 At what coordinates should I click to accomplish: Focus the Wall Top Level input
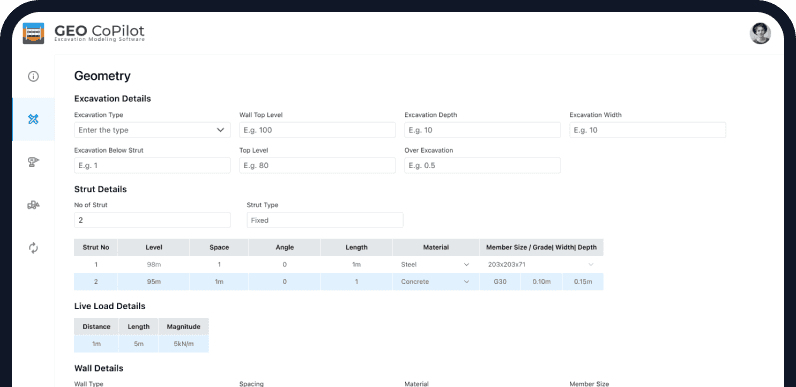[x=317, y=130]
